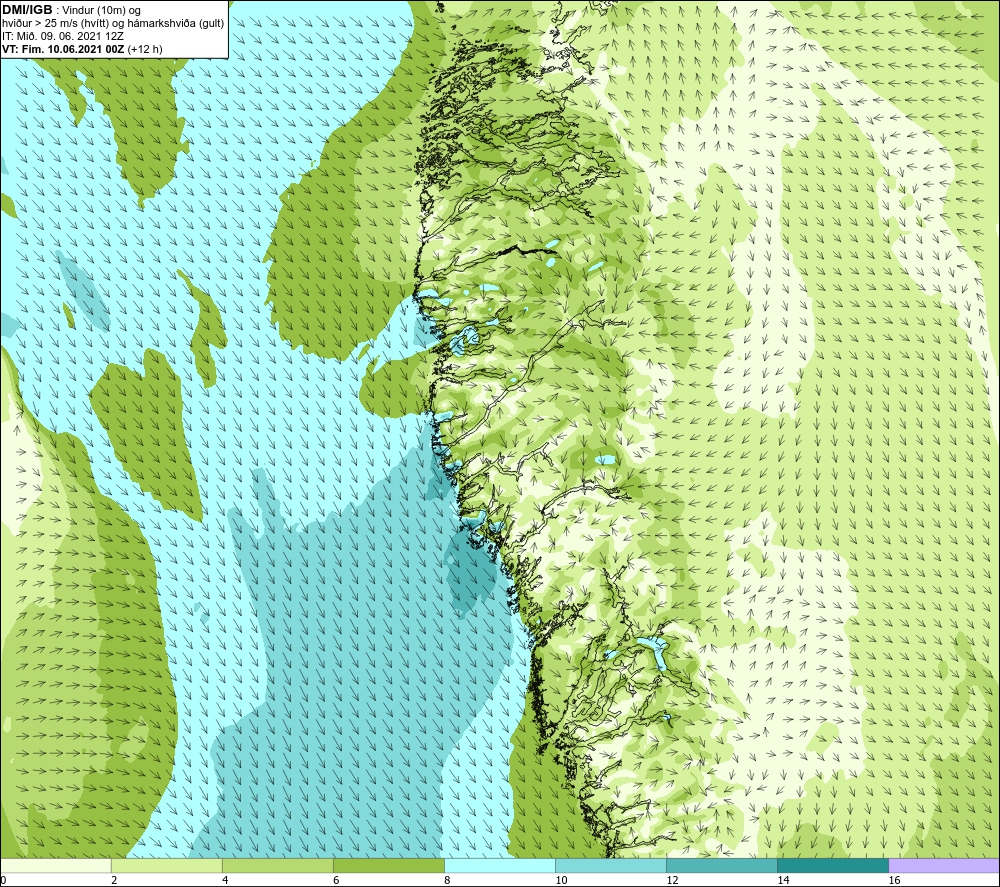Click the legend tick label '10'
Image resolution: width=1000 pixels, height=887 pixels.
coord(561,880)
